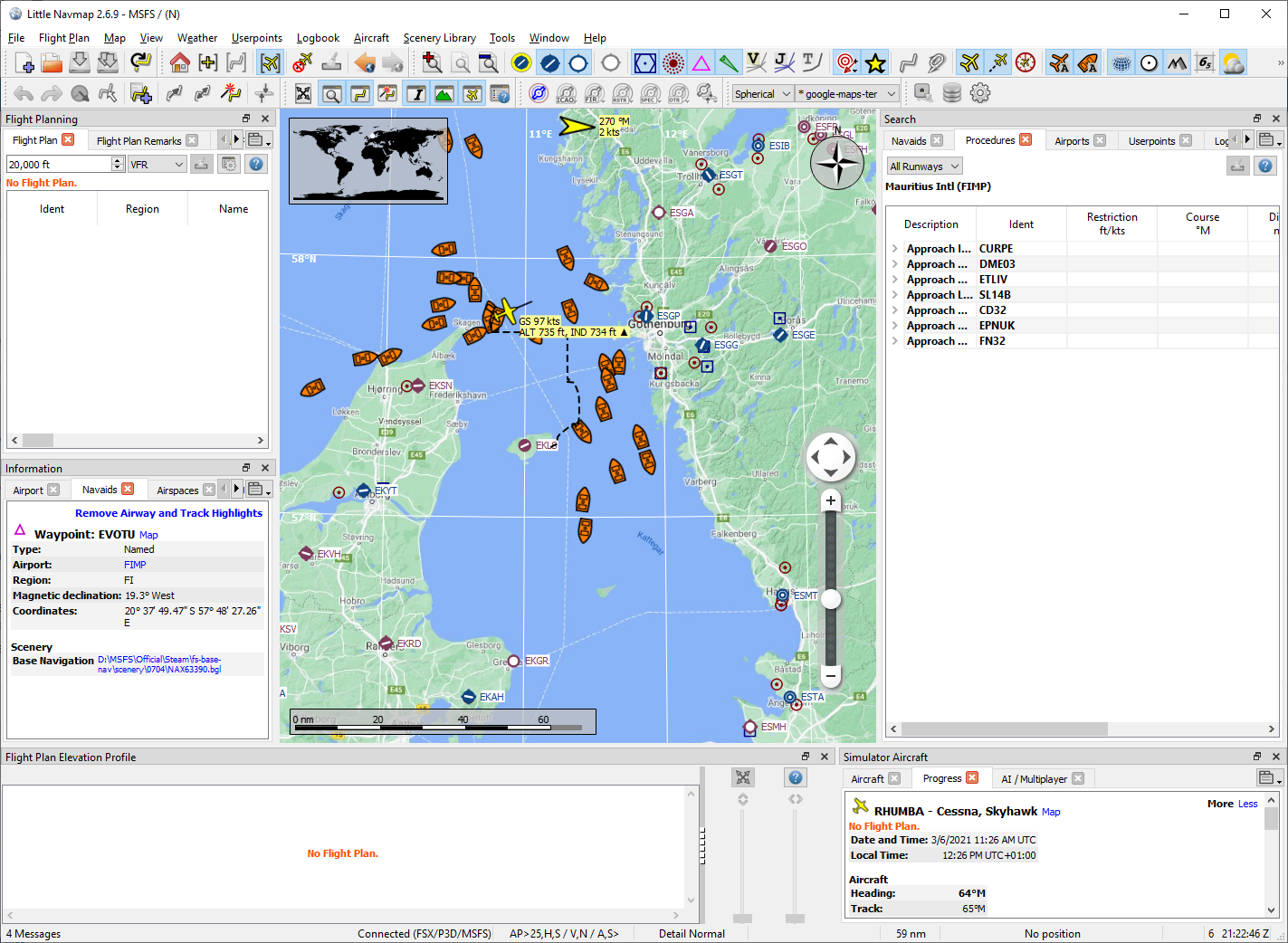Open the Spherical projection dropdown
The image size is (1288, 943).
[763, 94]
